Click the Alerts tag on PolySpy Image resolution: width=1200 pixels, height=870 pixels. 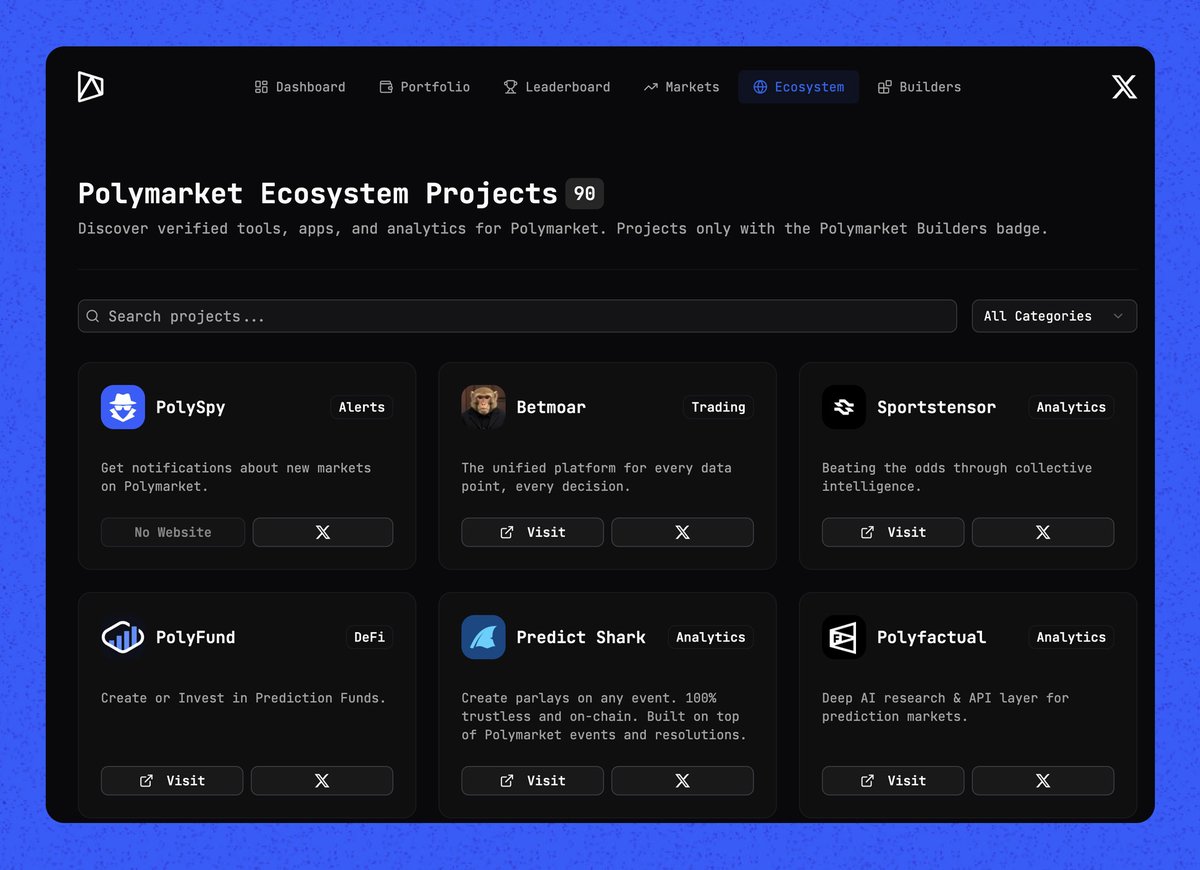pyautogui.click(x=362, y=407)
